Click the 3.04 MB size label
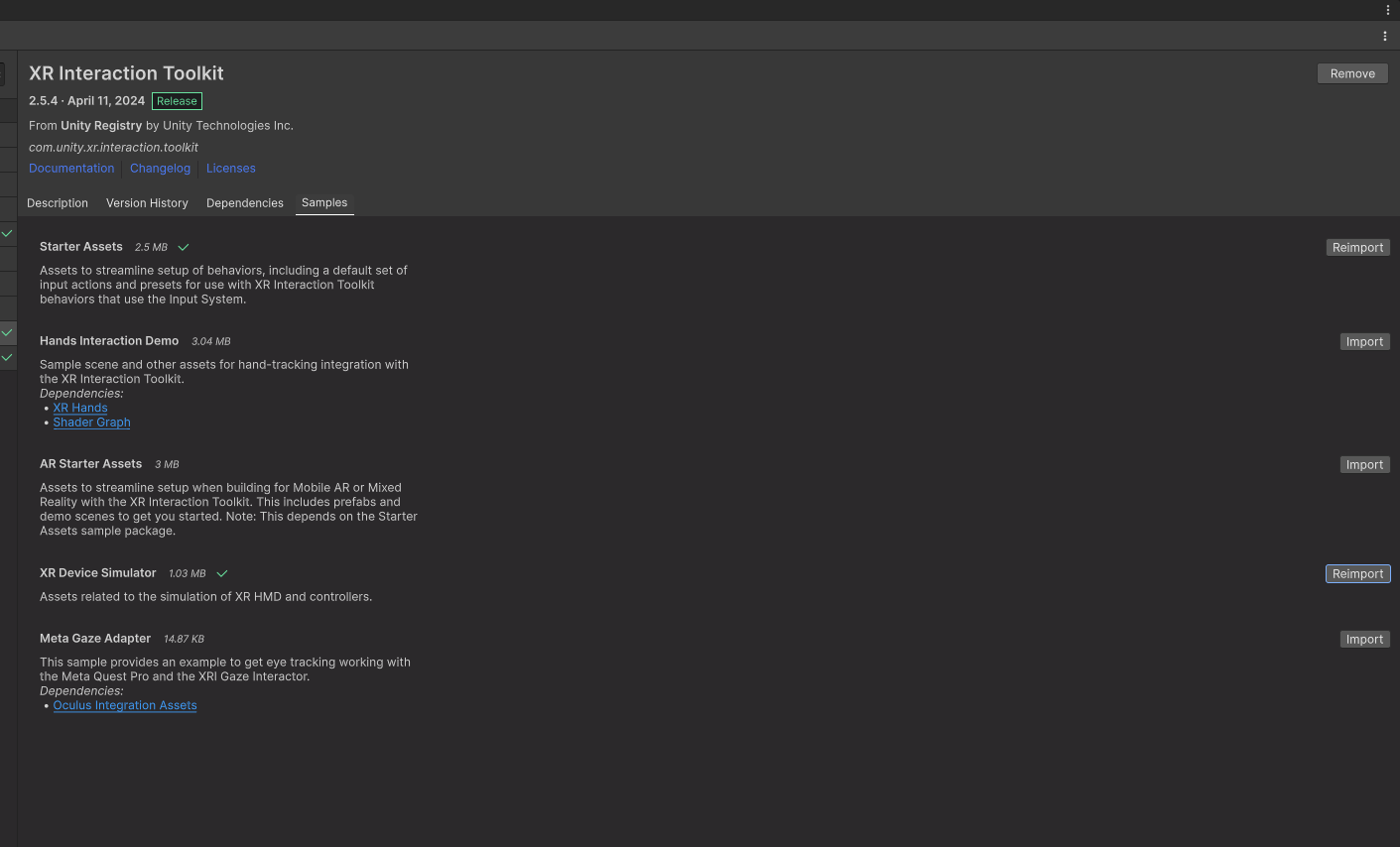Image resolution: width=1400 pixels, height=847 pixels. pyautogui.click(x=210, y=341)
